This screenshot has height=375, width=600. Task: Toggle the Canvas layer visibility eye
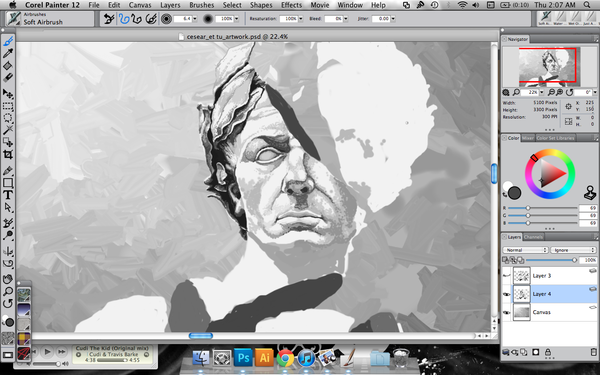click(507, 312)
